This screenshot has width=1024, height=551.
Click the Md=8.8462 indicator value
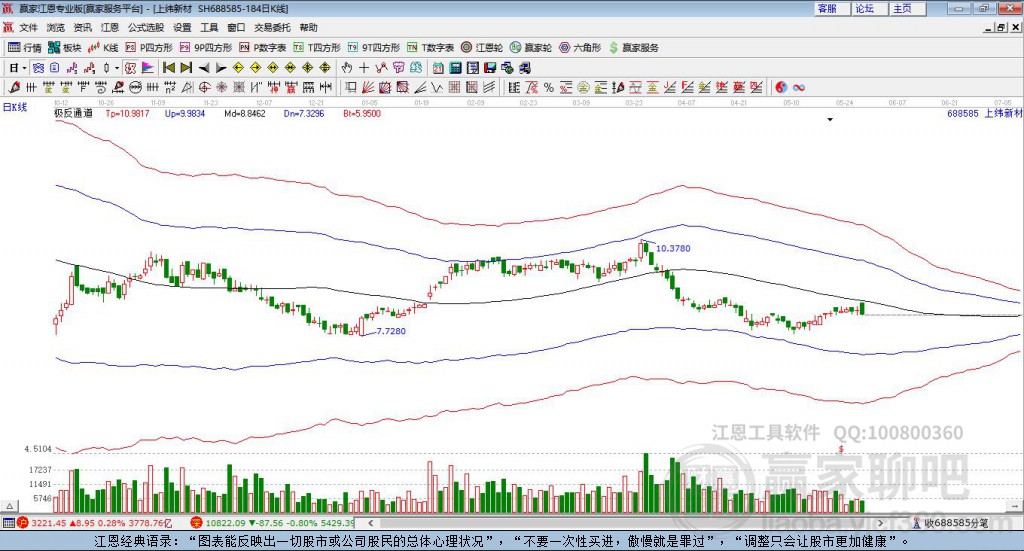coord(245,114)
